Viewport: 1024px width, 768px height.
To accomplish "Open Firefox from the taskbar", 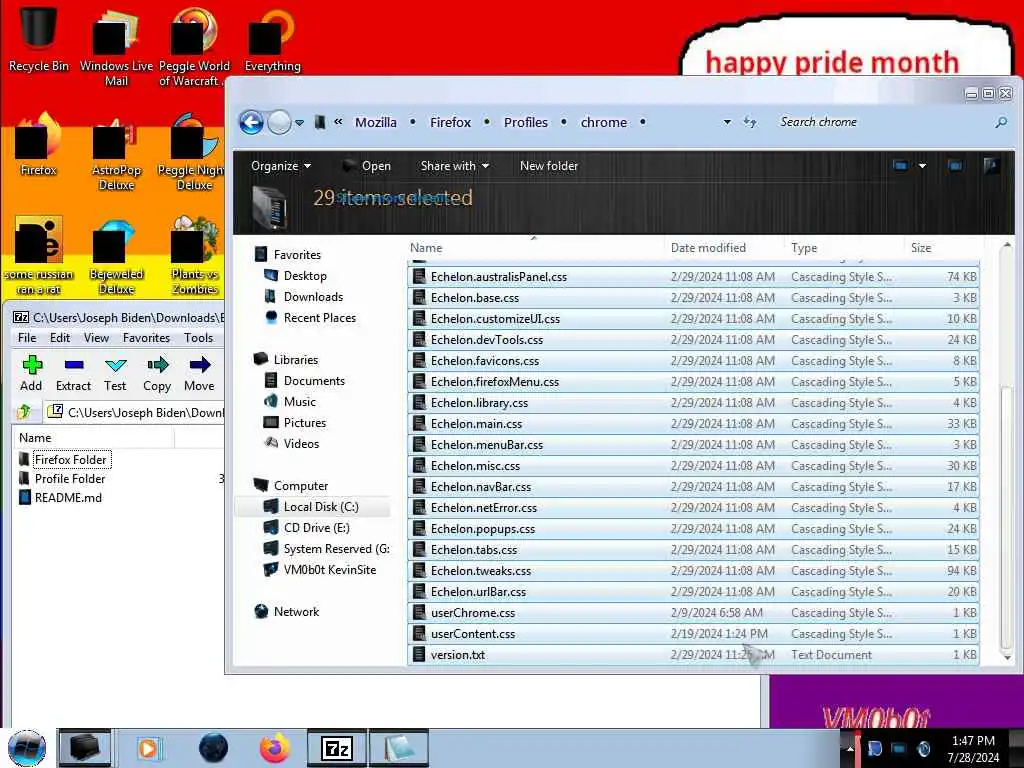I will point(275,748).
